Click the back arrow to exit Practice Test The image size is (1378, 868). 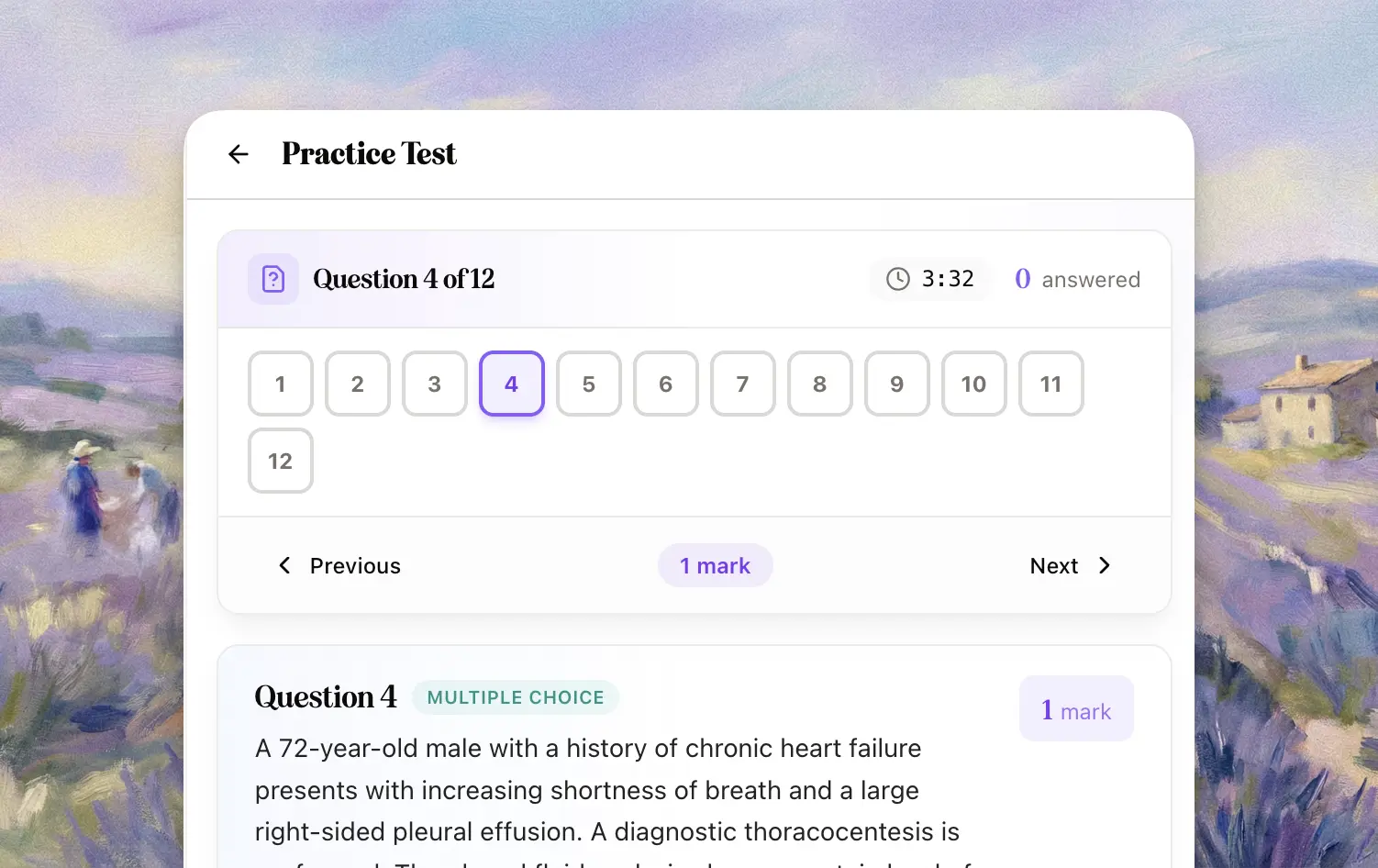pos(238,153)
